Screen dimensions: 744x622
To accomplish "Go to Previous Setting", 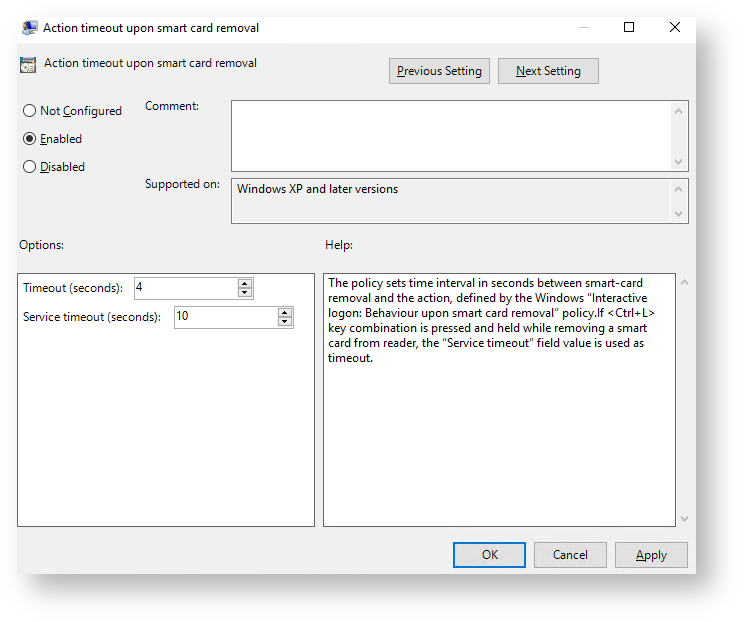I will 439,71.
